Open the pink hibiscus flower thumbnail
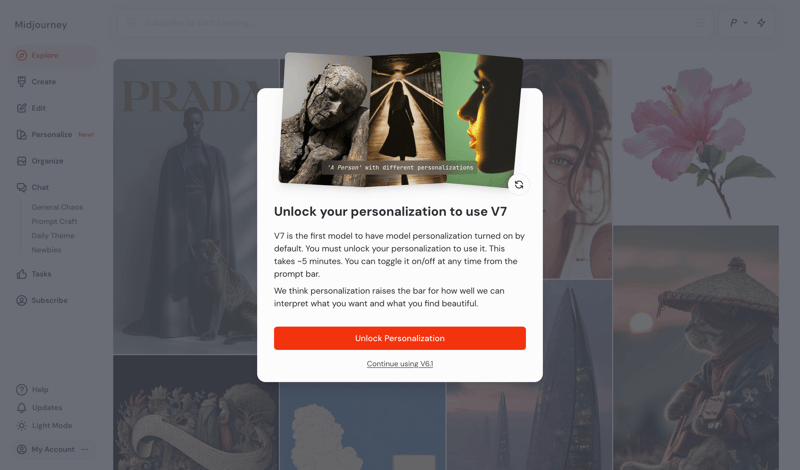 click(696, 141)
